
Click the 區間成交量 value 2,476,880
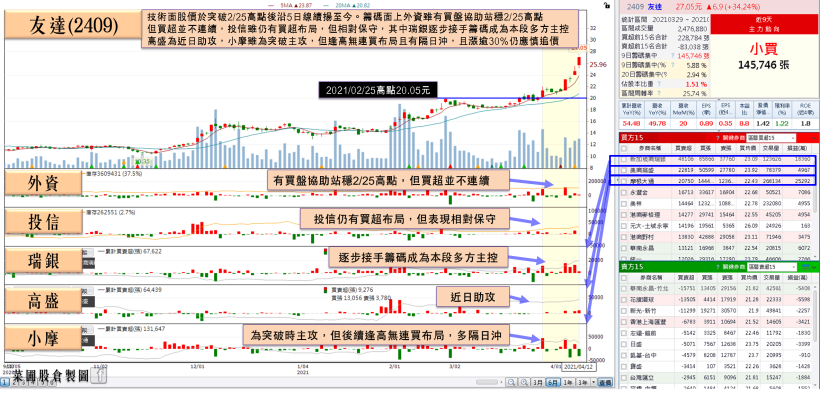tap(692, 29)
